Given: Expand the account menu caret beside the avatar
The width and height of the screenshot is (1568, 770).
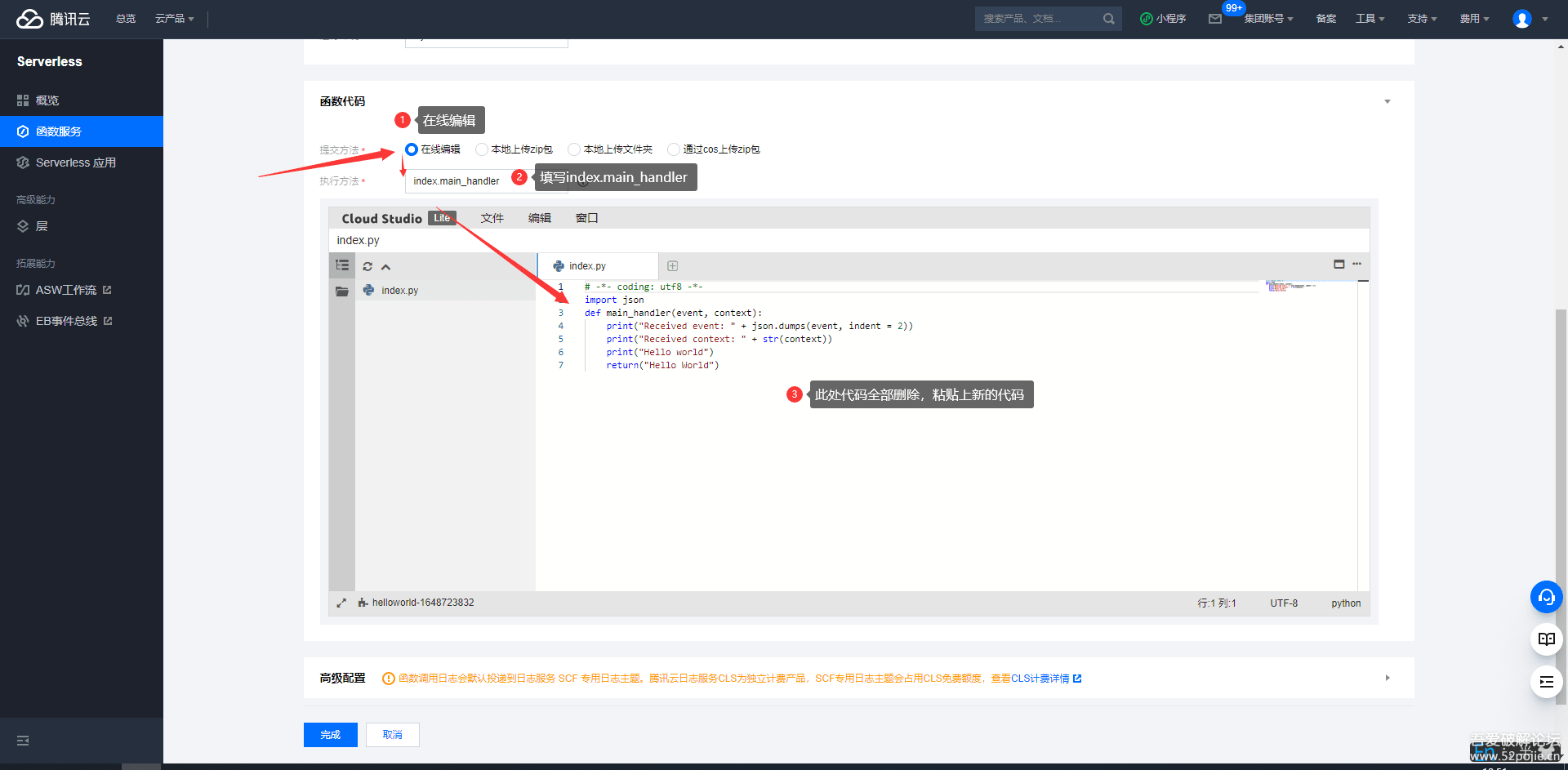Looking at the screenshot, I should point(1545,19).
